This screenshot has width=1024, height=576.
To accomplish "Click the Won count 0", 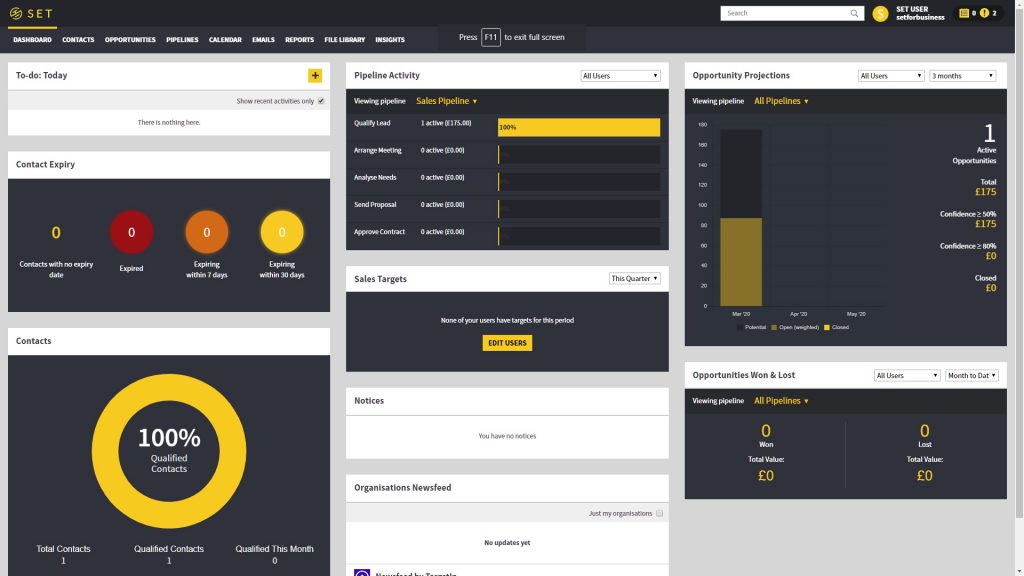I will [x=766, y=431].
